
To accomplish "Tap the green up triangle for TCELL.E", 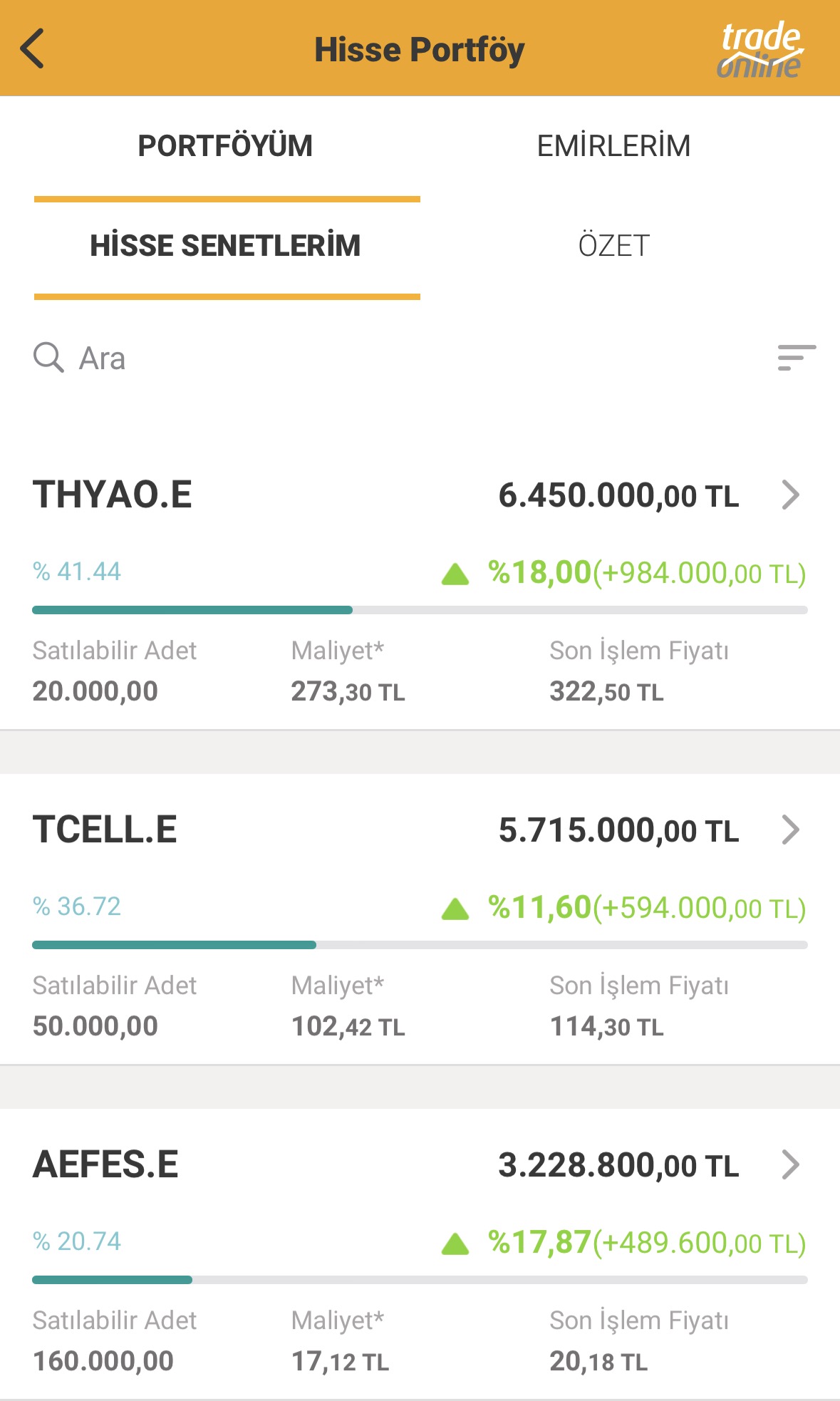I will [x=455, y=909].
